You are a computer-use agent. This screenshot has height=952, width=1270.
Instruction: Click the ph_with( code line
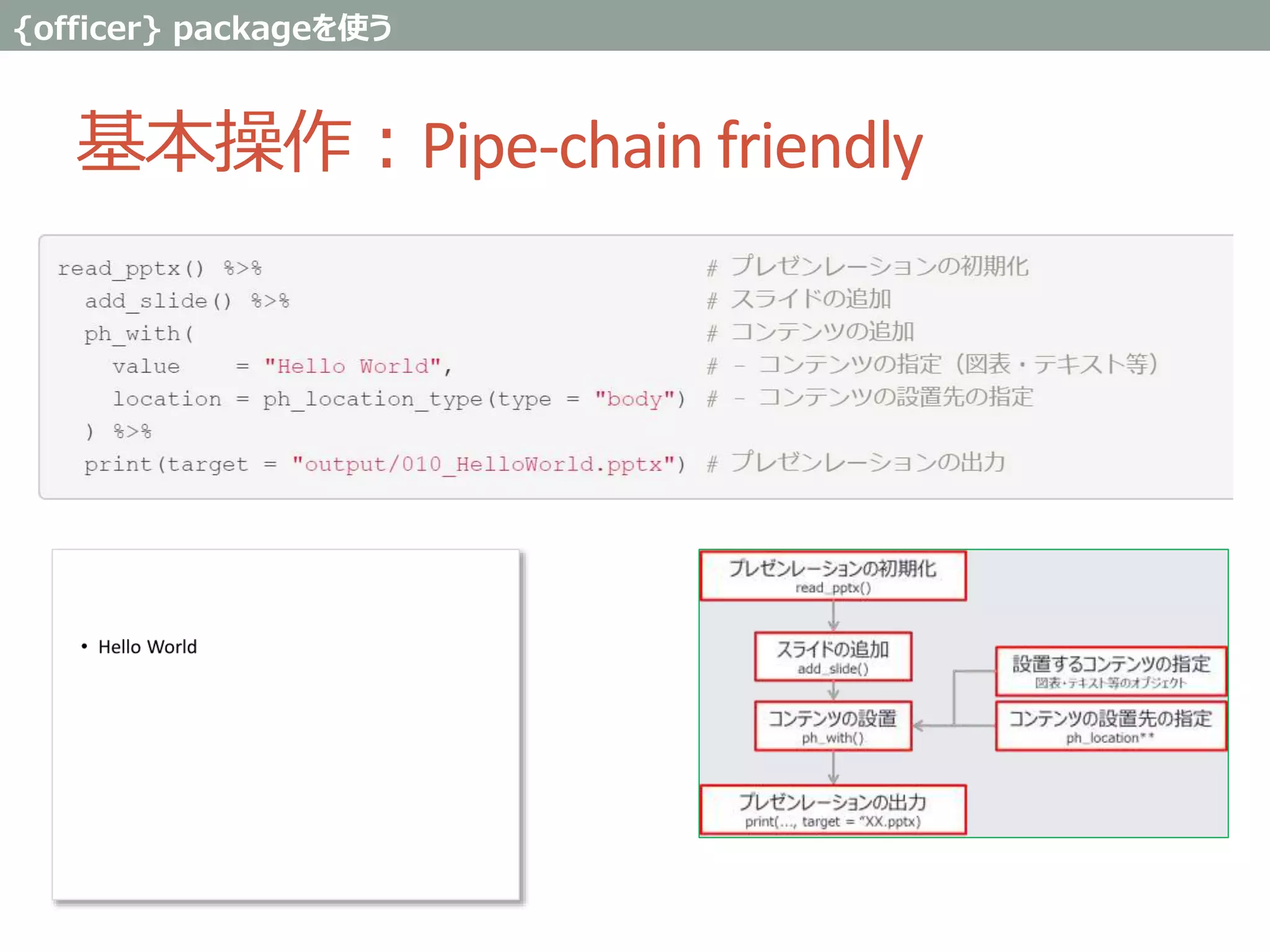(139, 334)
